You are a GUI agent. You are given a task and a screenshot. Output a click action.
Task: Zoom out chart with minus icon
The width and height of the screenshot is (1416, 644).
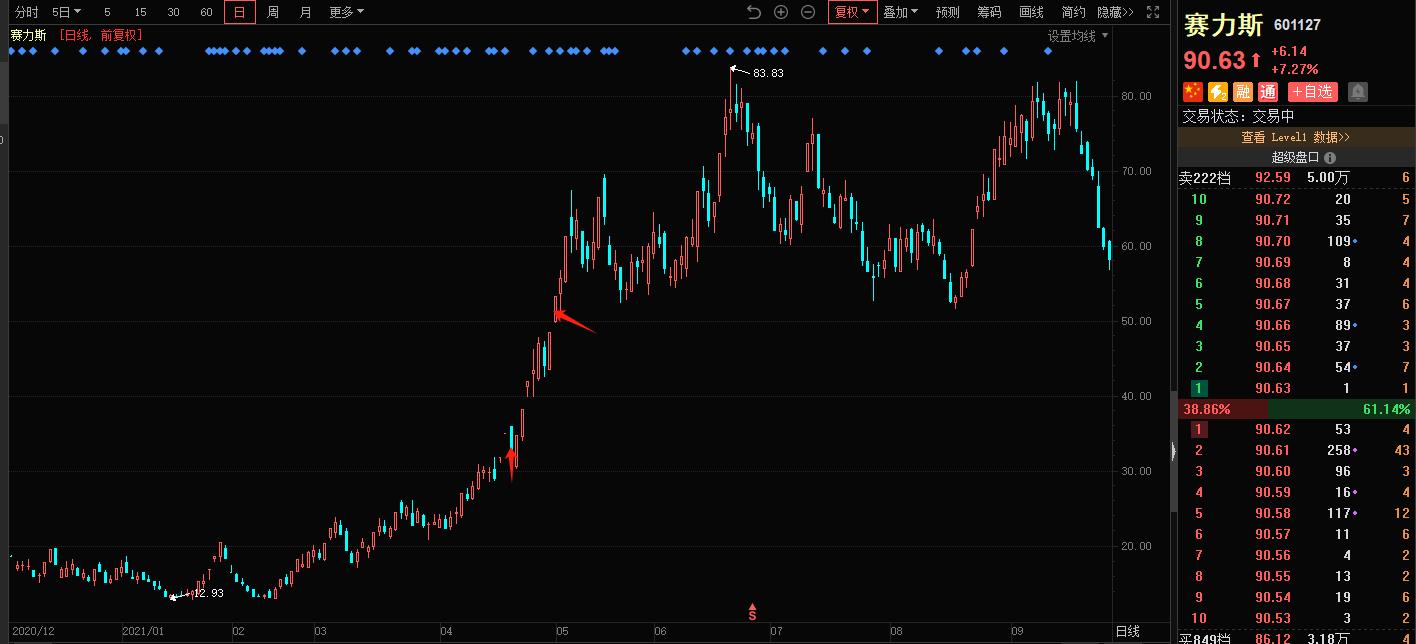808,12
